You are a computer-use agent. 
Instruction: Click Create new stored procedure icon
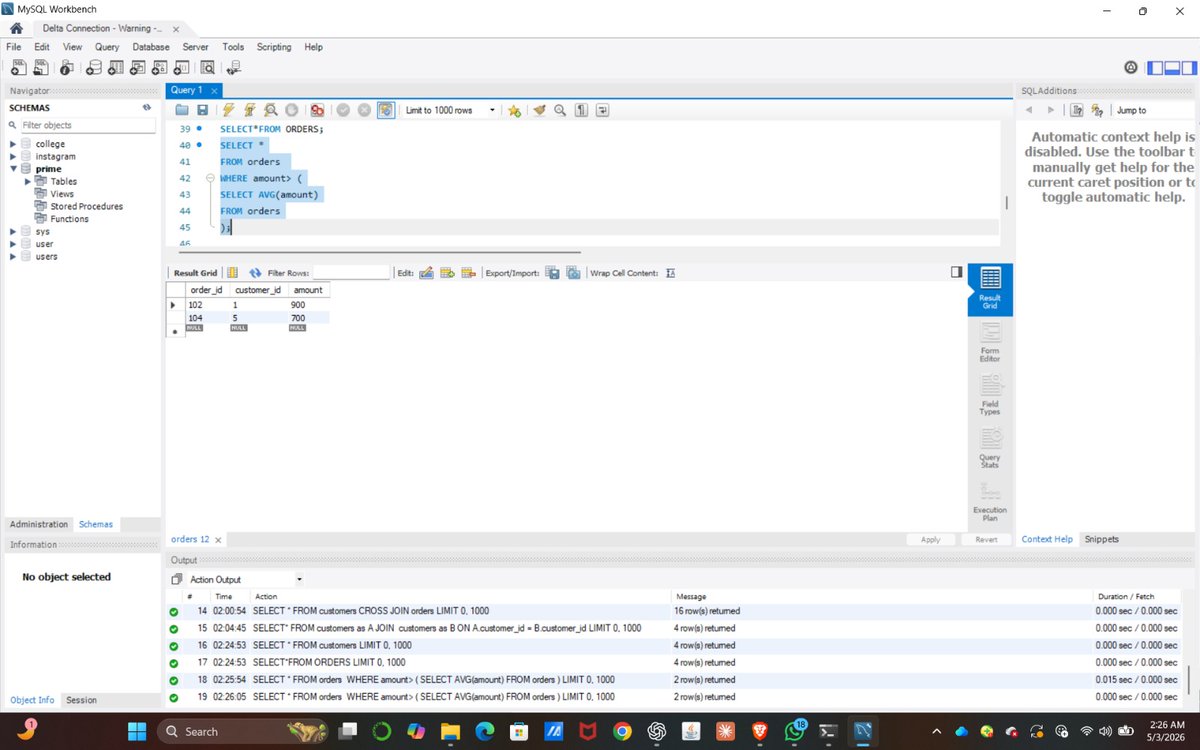coord(159,68)
